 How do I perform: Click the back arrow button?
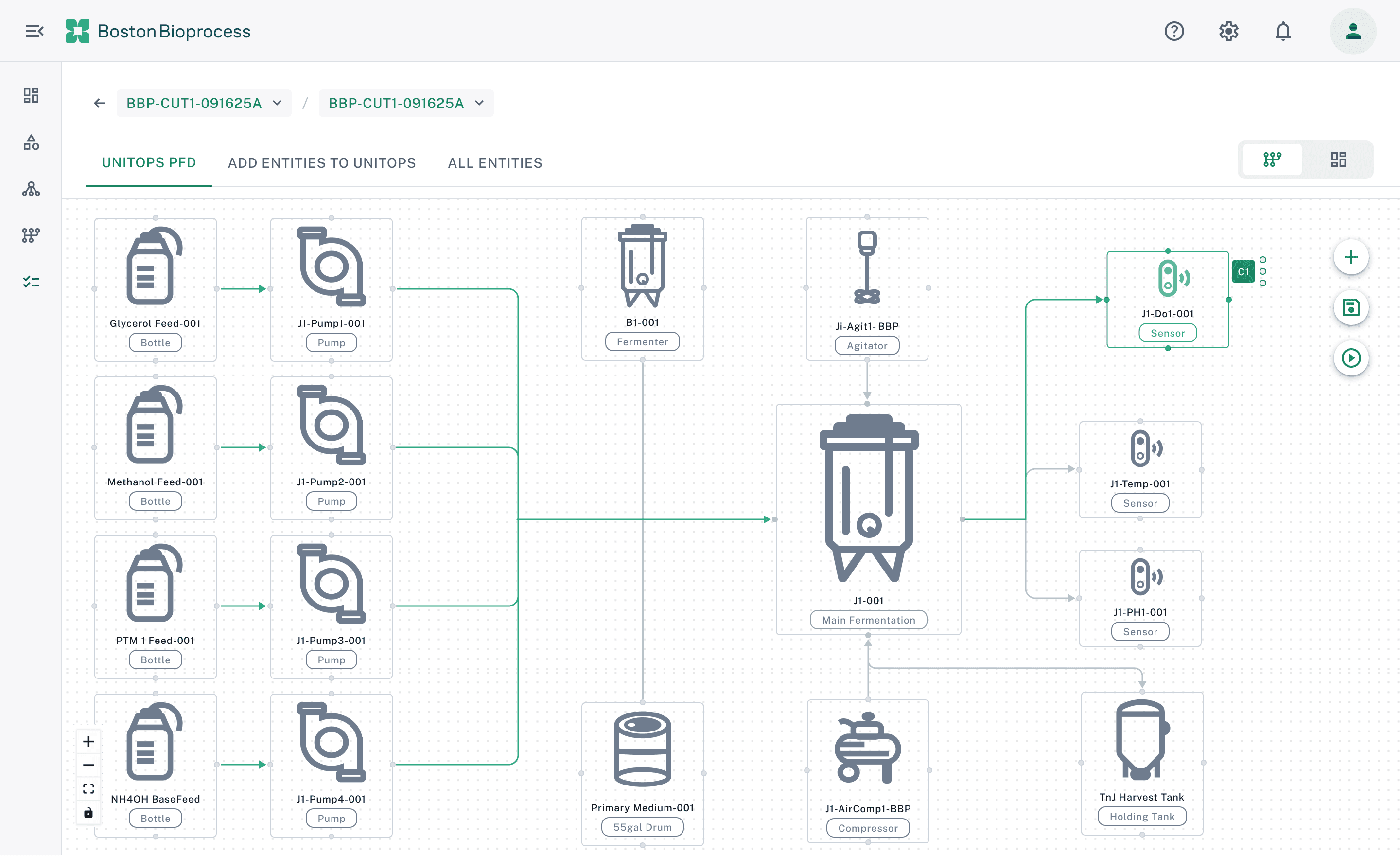click(x=99, y=103)
